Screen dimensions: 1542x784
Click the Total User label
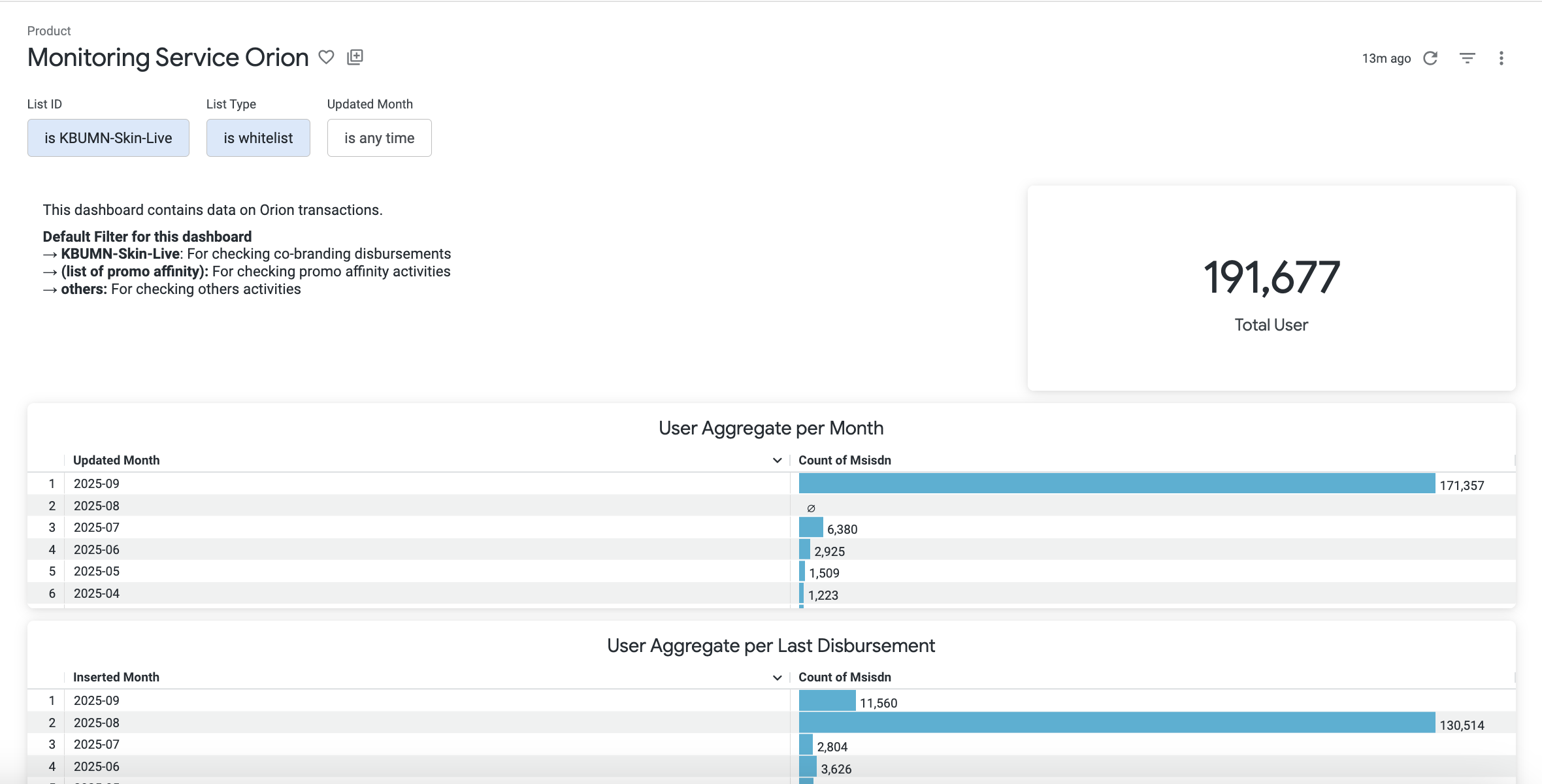point(1271,325)
